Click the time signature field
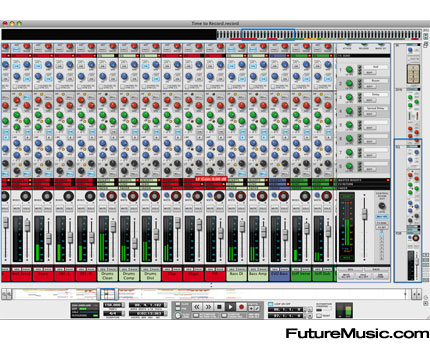 coord(113,313)
